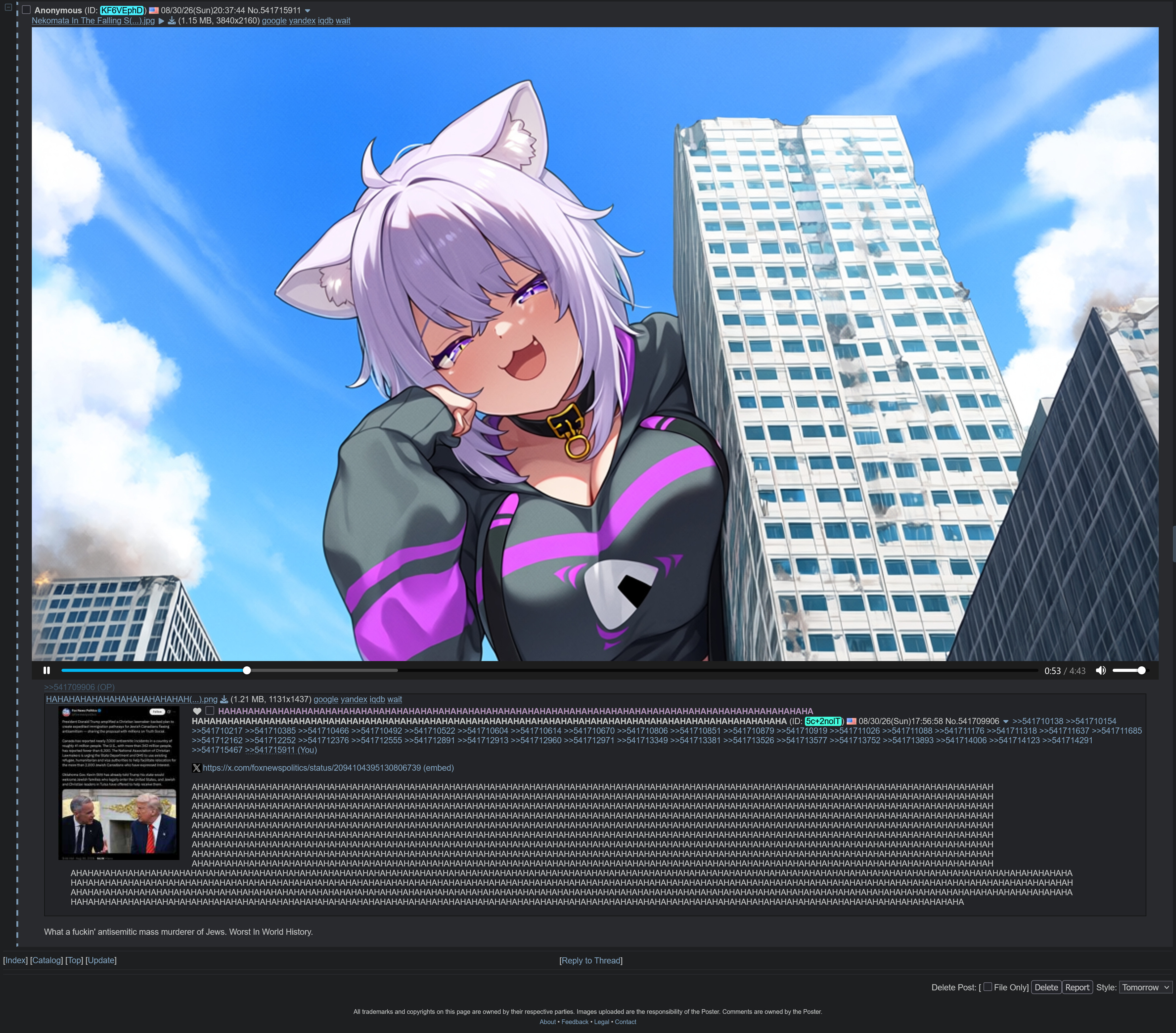Open the Legal footer link
Screen dimensions: 1176x1033
point(601,1022)
